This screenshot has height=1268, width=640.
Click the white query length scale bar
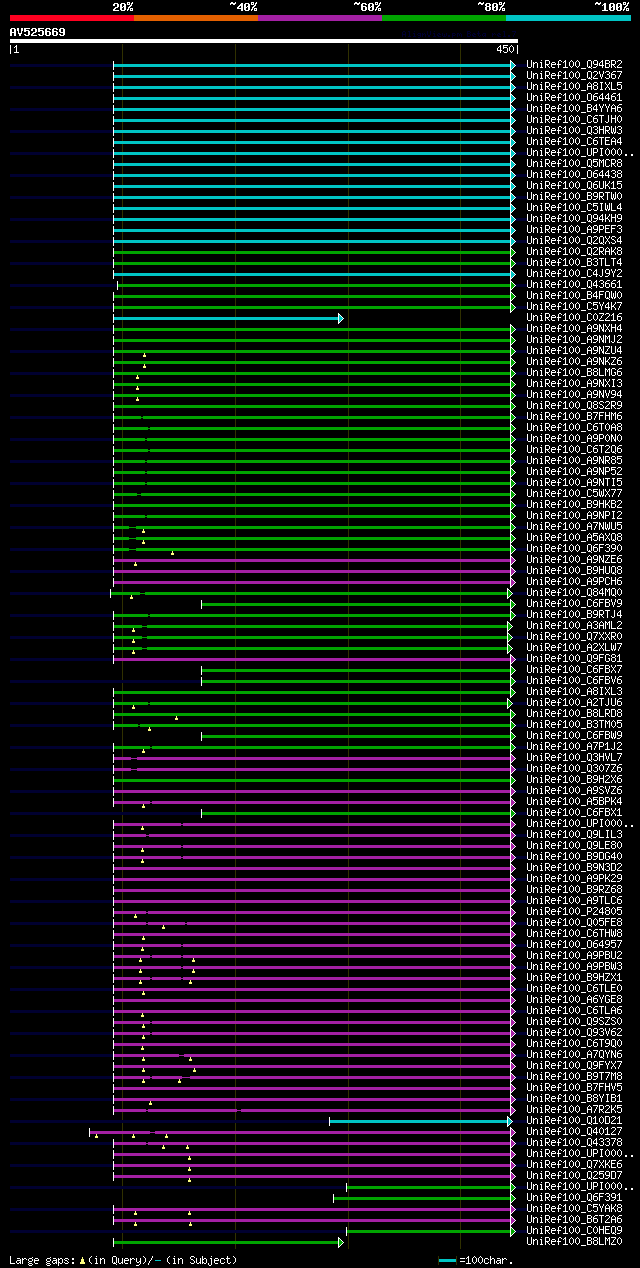coord(264,41)
